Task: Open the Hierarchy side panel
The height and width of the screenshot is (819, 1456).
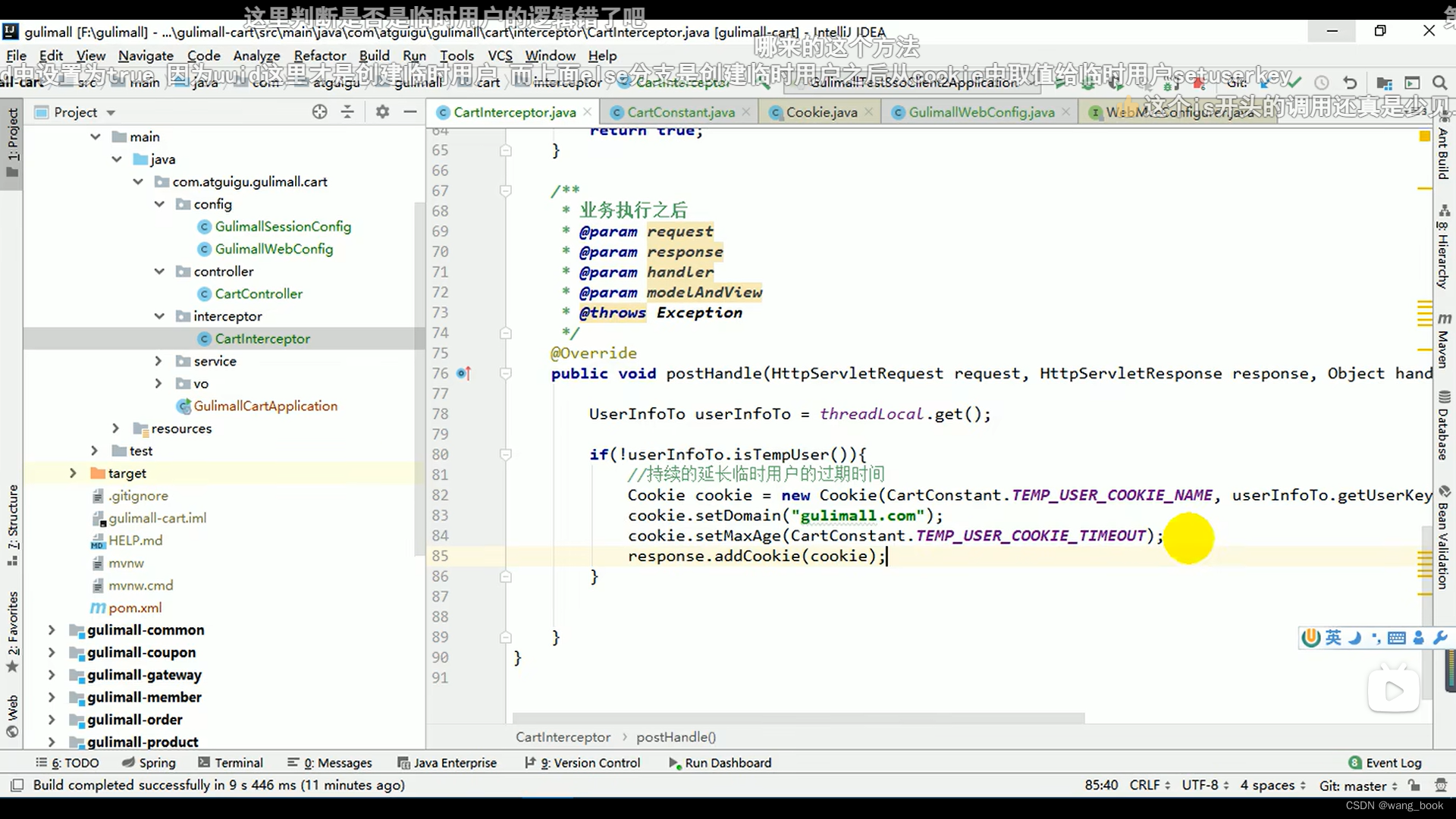Action: tap(1444, 246)
